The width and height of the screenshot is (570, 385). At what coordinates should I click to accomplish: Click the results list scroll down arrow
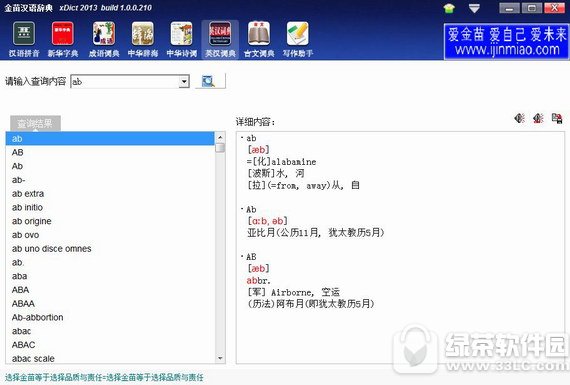220,358
